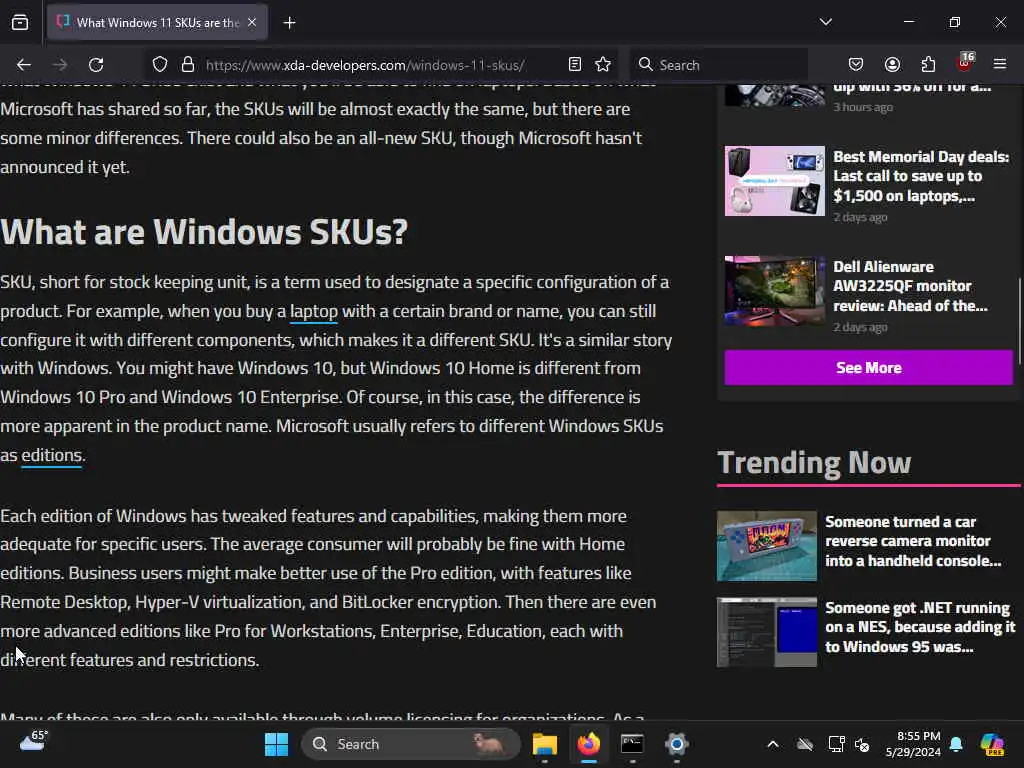
Task: Toggle reader view for this article
Action: pos(575,64)
